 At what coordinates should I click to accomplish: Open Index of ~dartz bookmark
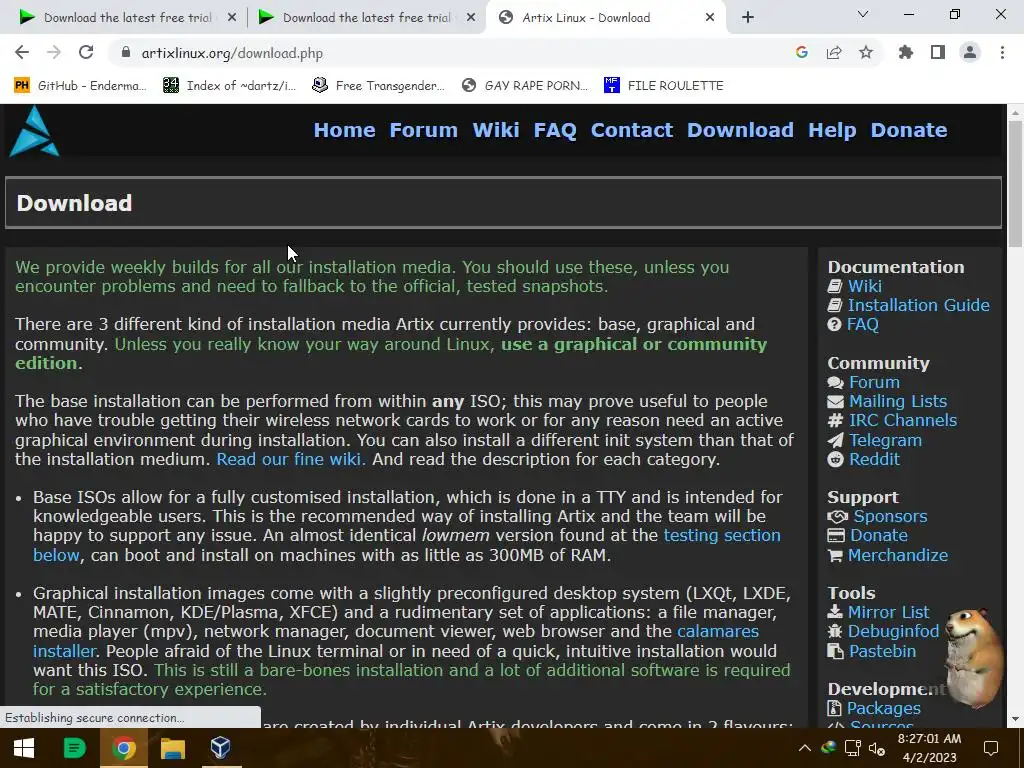(x=229, y=86)
